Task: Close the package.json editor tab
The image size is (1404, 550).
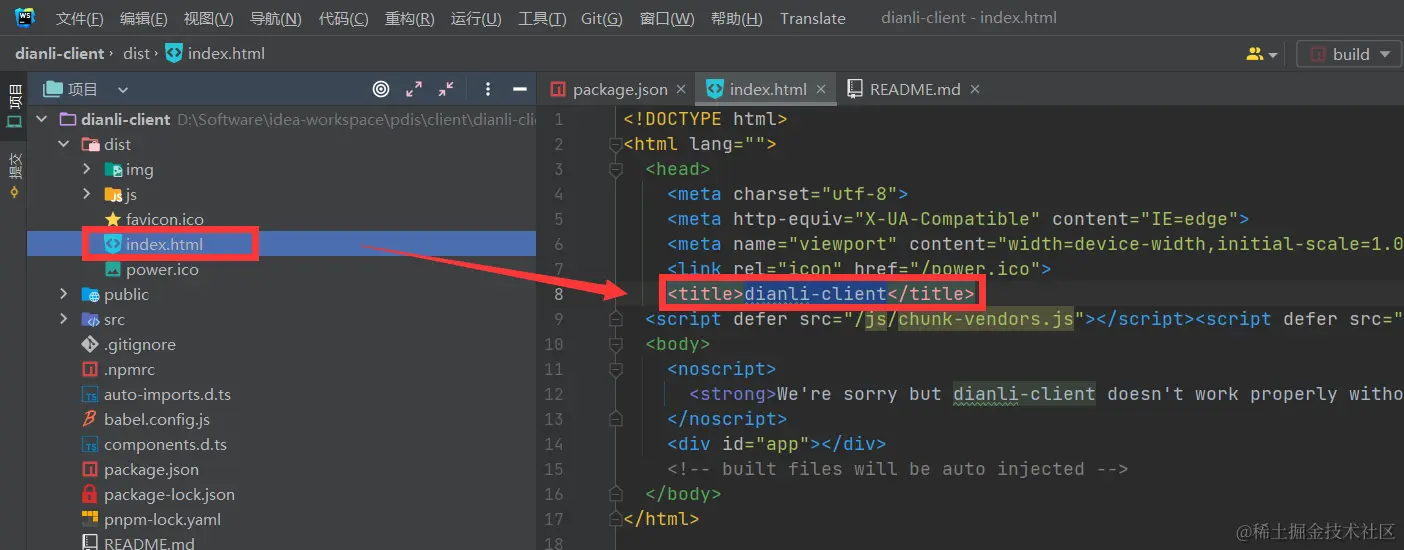Action: coord(681,89)
